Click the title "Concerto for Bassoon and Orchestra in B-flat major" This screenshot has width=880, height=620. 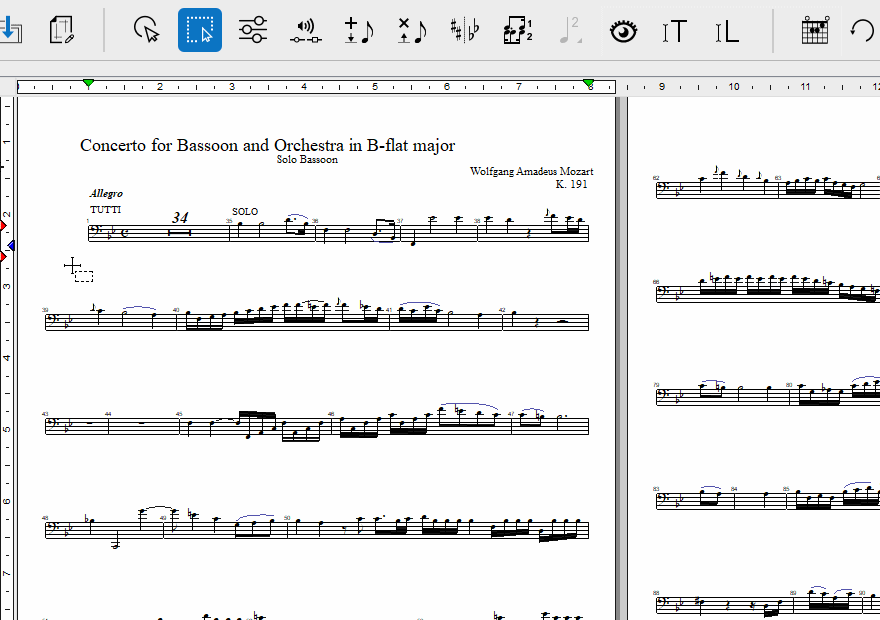click(268, 145)
